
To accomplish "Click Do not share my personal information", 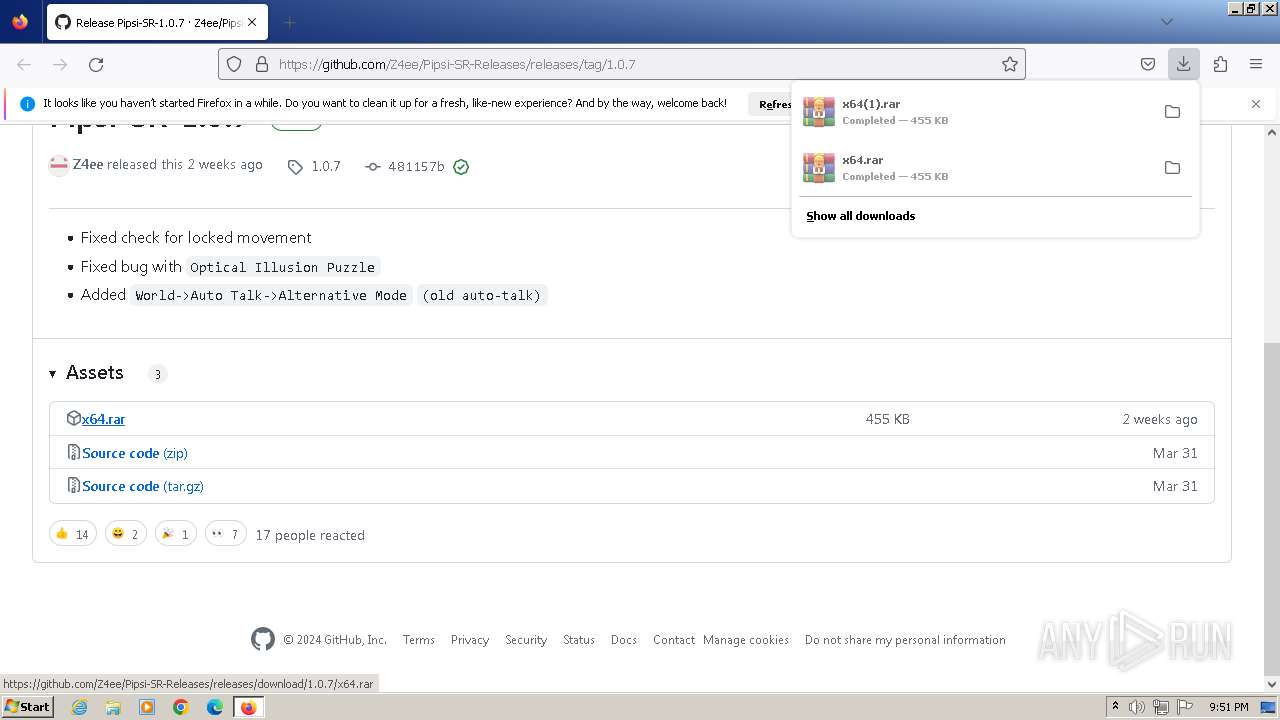I will [905, 640].
